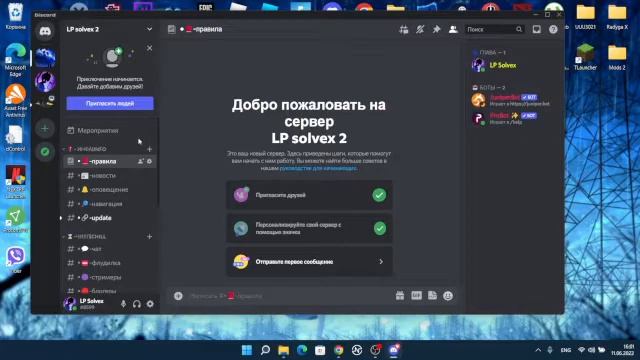Open Discord home direct messages icon
The width and height of the screenshot is (640, 360).
[45, 31]
